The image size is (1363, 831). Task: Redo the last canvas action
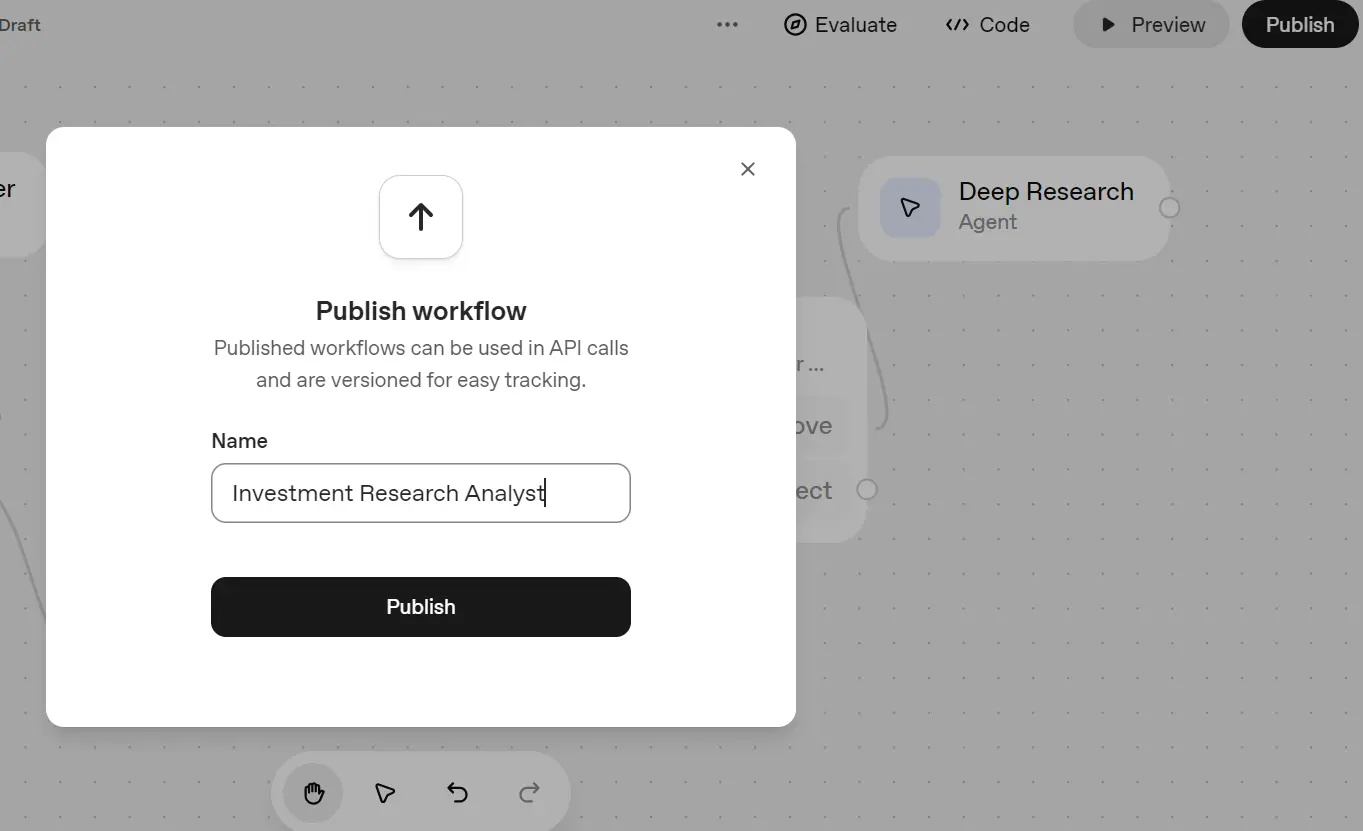click(528, 792)
